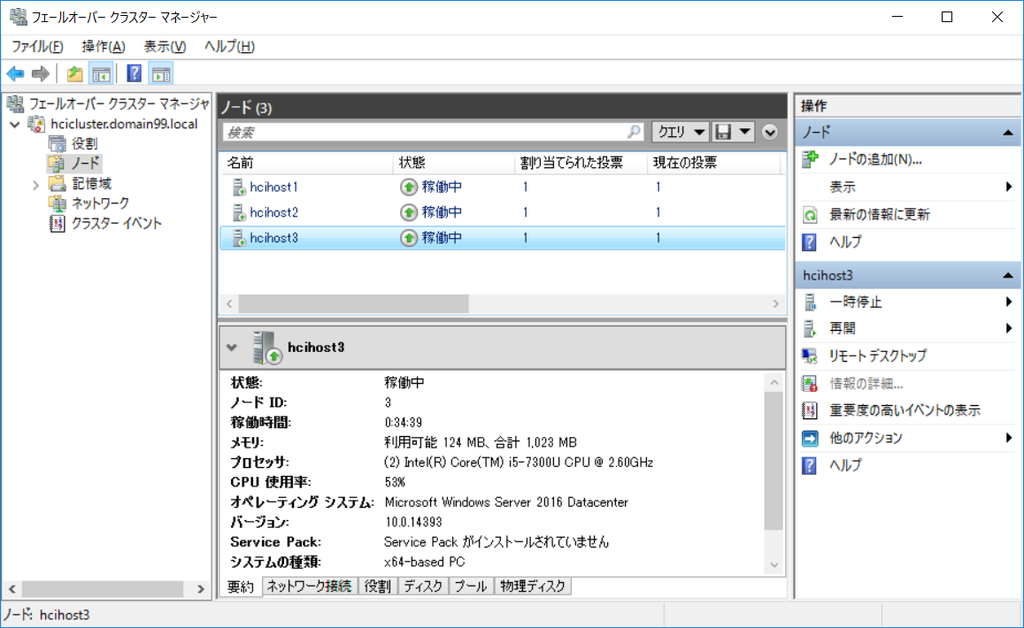This screenshot has height=628, width=1024.
Task: Sort by 名前 column header
Action: point(308,163)
